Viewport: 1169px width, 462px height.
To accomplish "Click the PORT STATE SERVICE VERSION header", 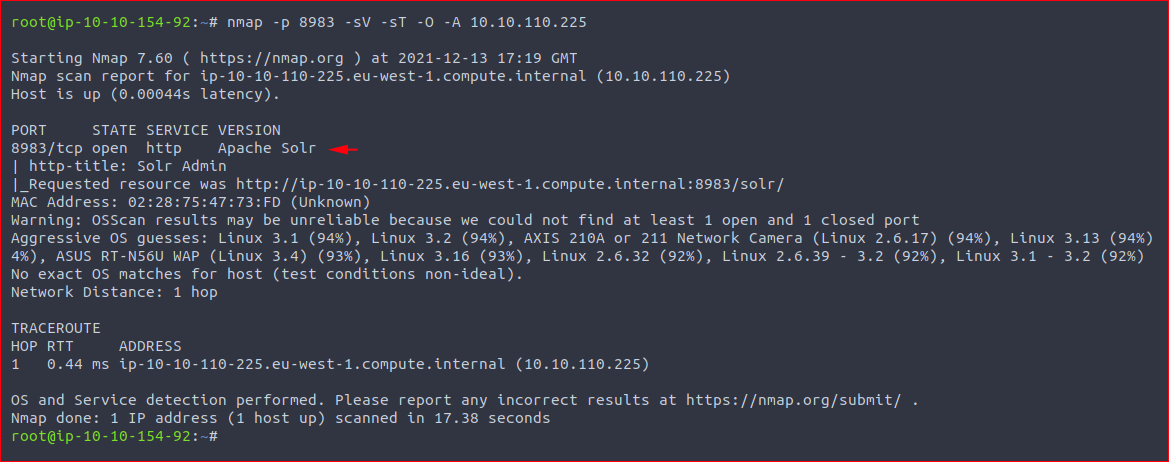I will pos(146,131).
